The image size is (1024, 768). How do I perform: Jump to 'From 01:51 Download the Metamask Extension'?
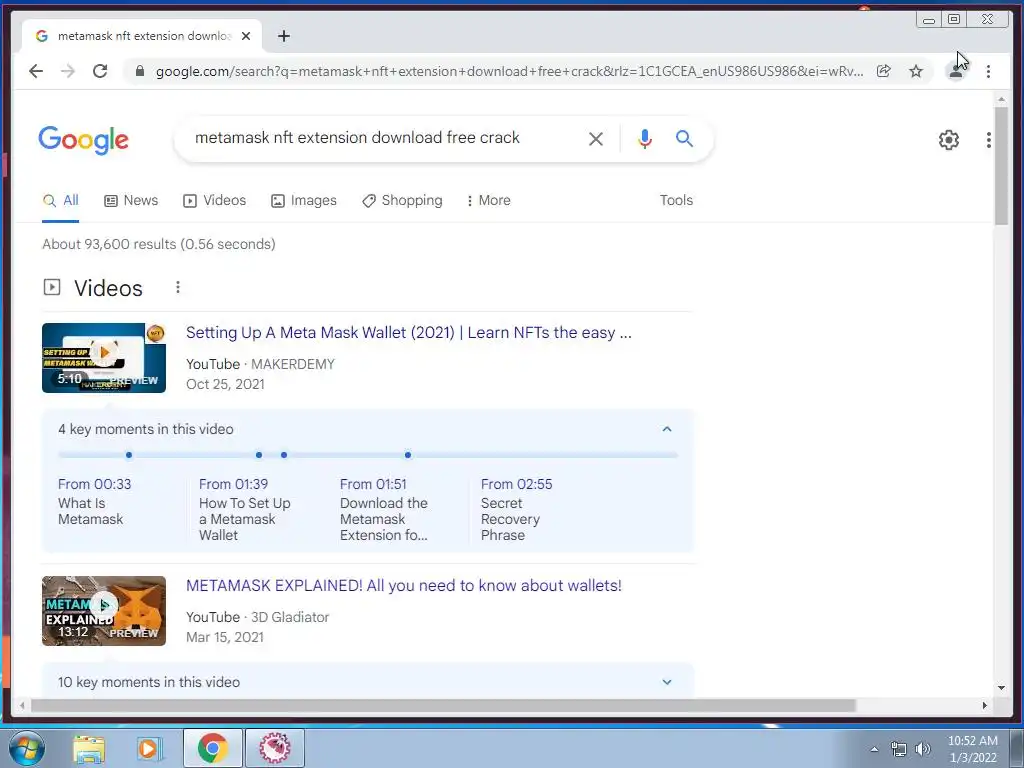pos(384,509)
